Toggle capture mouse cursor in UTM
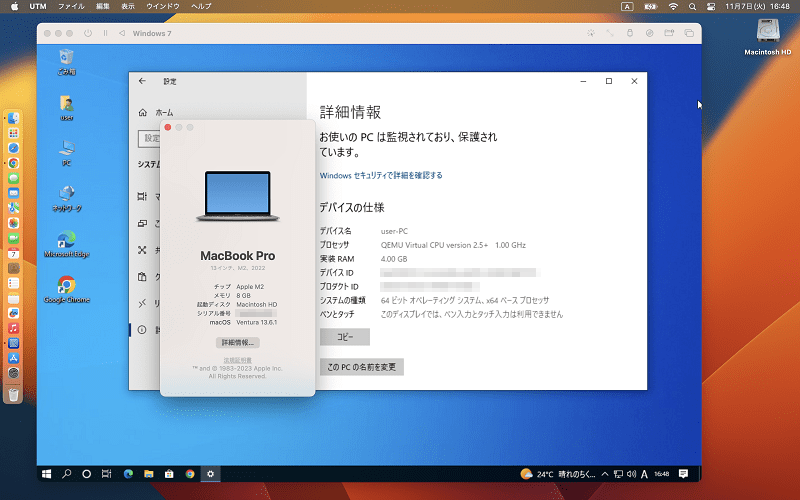This screenshot has height=500, width=800. point(590,33)
